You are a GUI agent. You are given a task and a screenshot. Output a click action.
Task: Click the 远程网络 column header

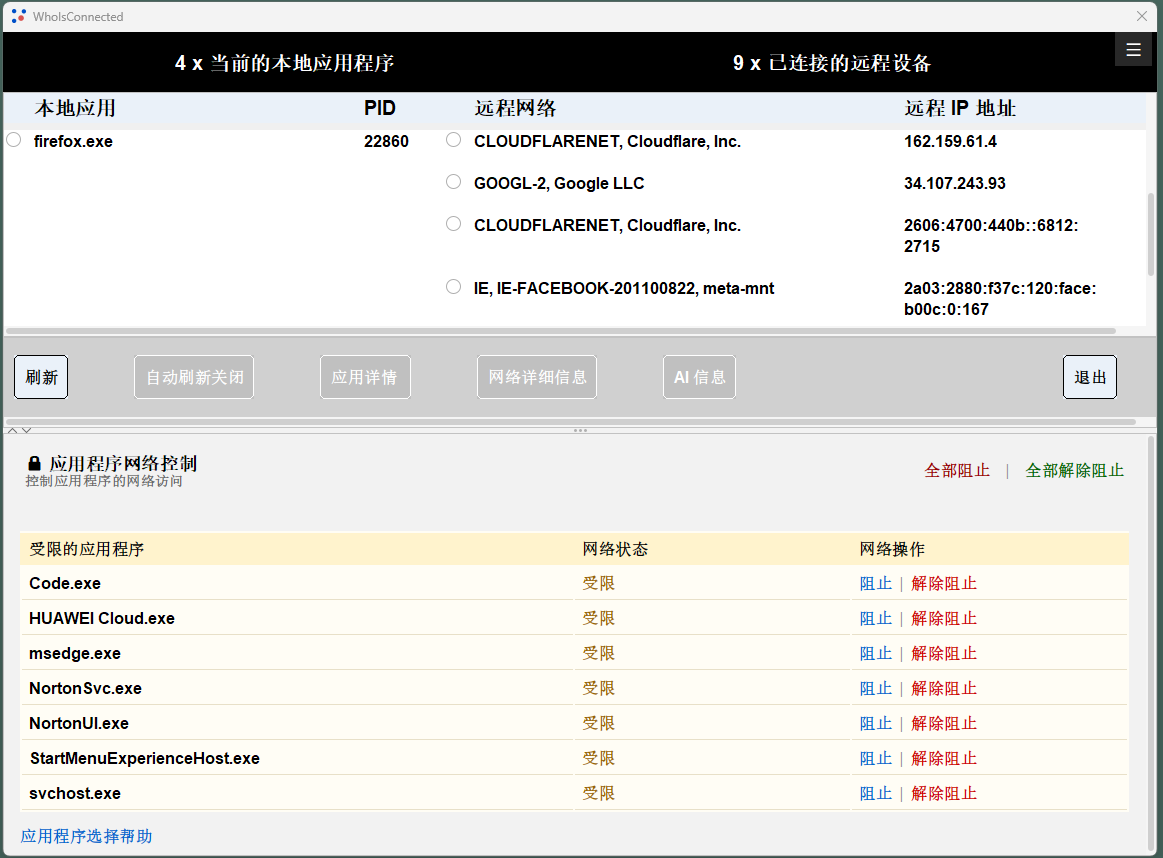[515, 108]
